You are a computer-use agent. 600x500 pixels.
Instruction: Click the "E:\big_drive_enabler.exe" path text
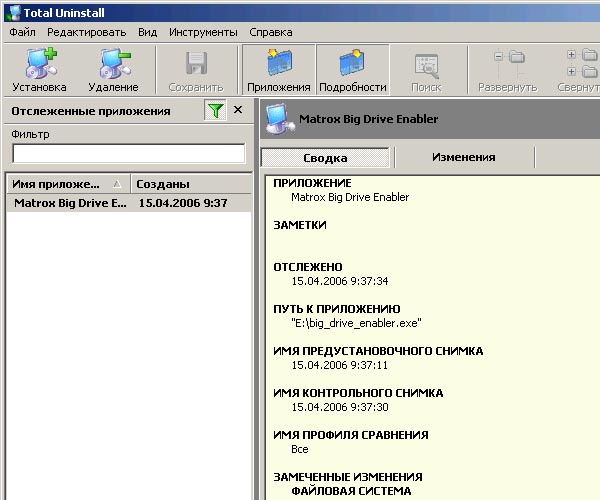[x=356, y=323]
